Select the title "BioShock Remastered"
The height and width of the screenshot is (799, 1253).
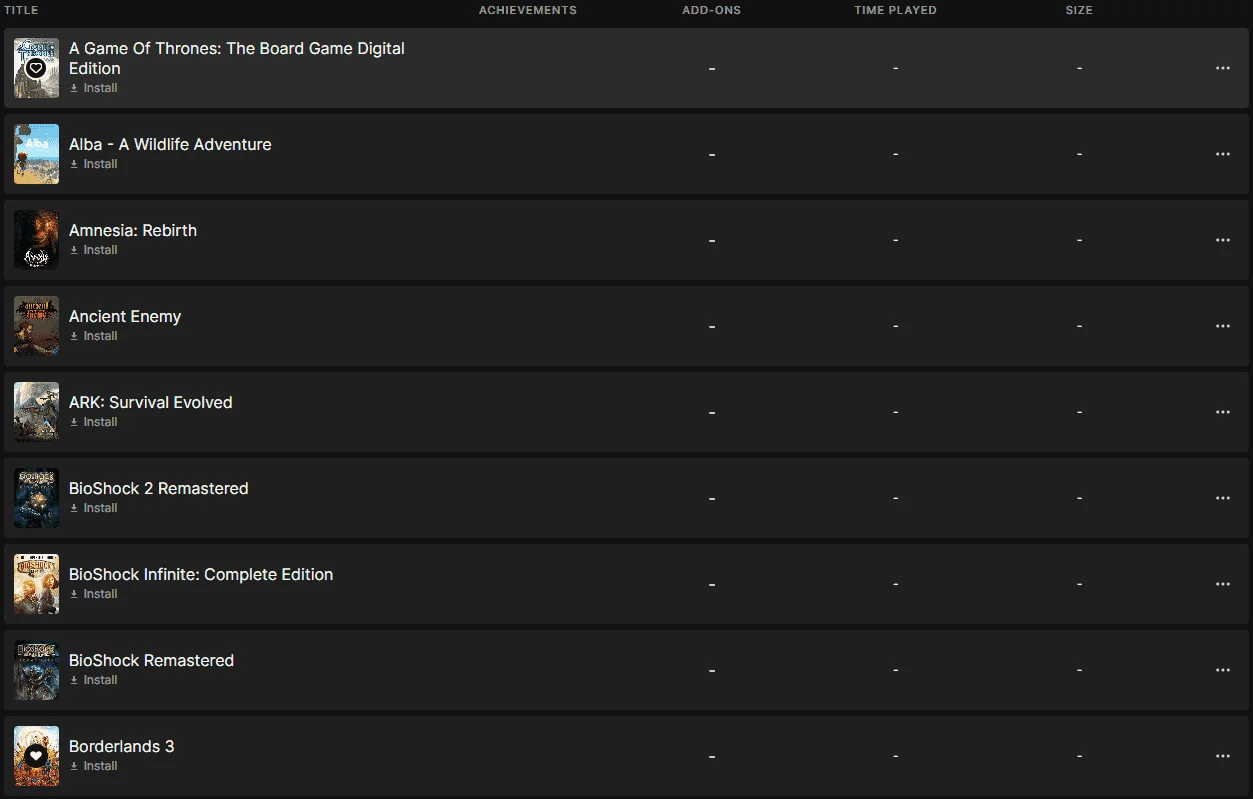point(152,660)
